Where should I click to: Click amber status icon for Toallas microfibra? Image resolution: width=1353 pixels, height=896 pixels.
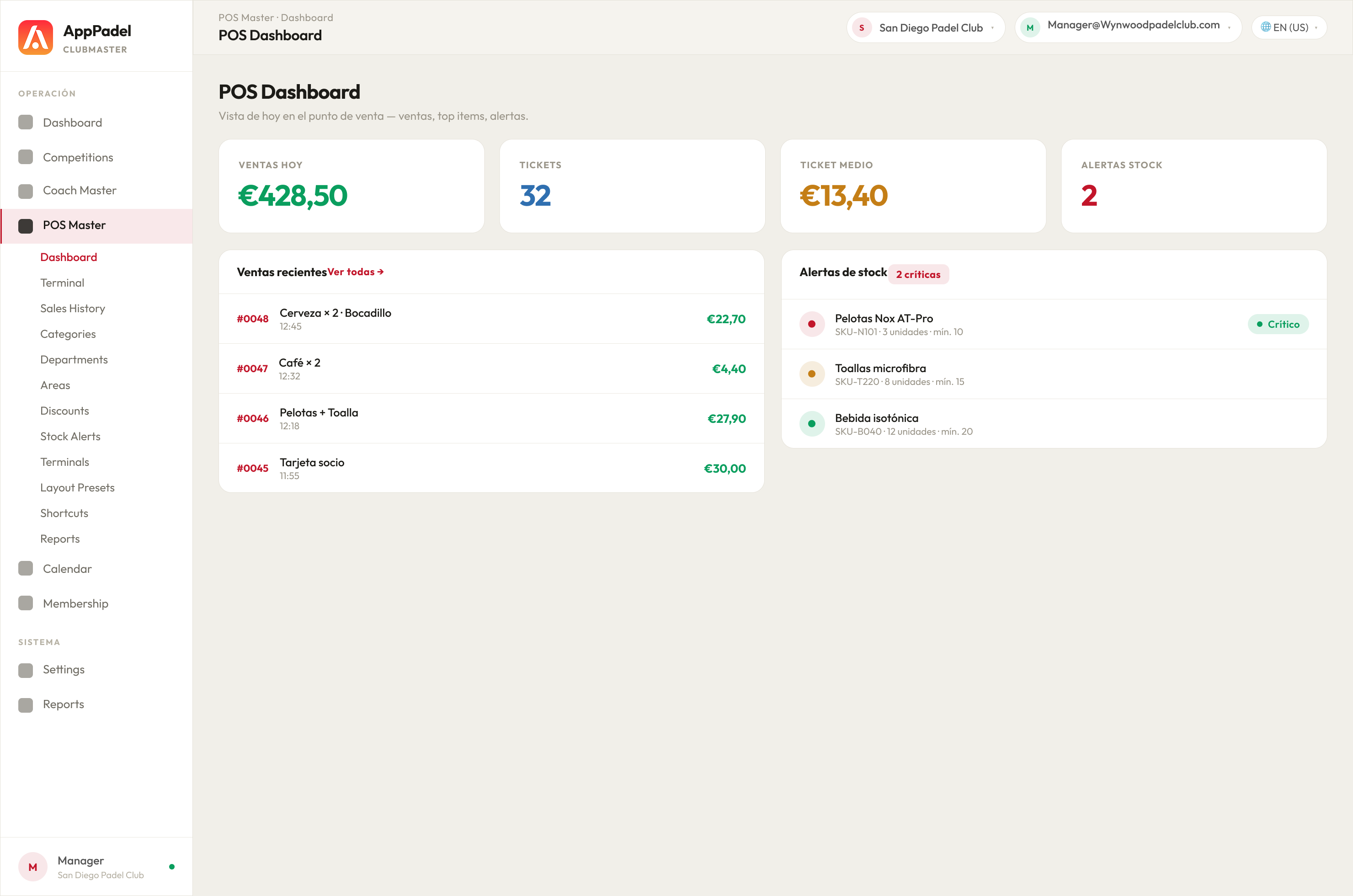click(x=812, y=374)
